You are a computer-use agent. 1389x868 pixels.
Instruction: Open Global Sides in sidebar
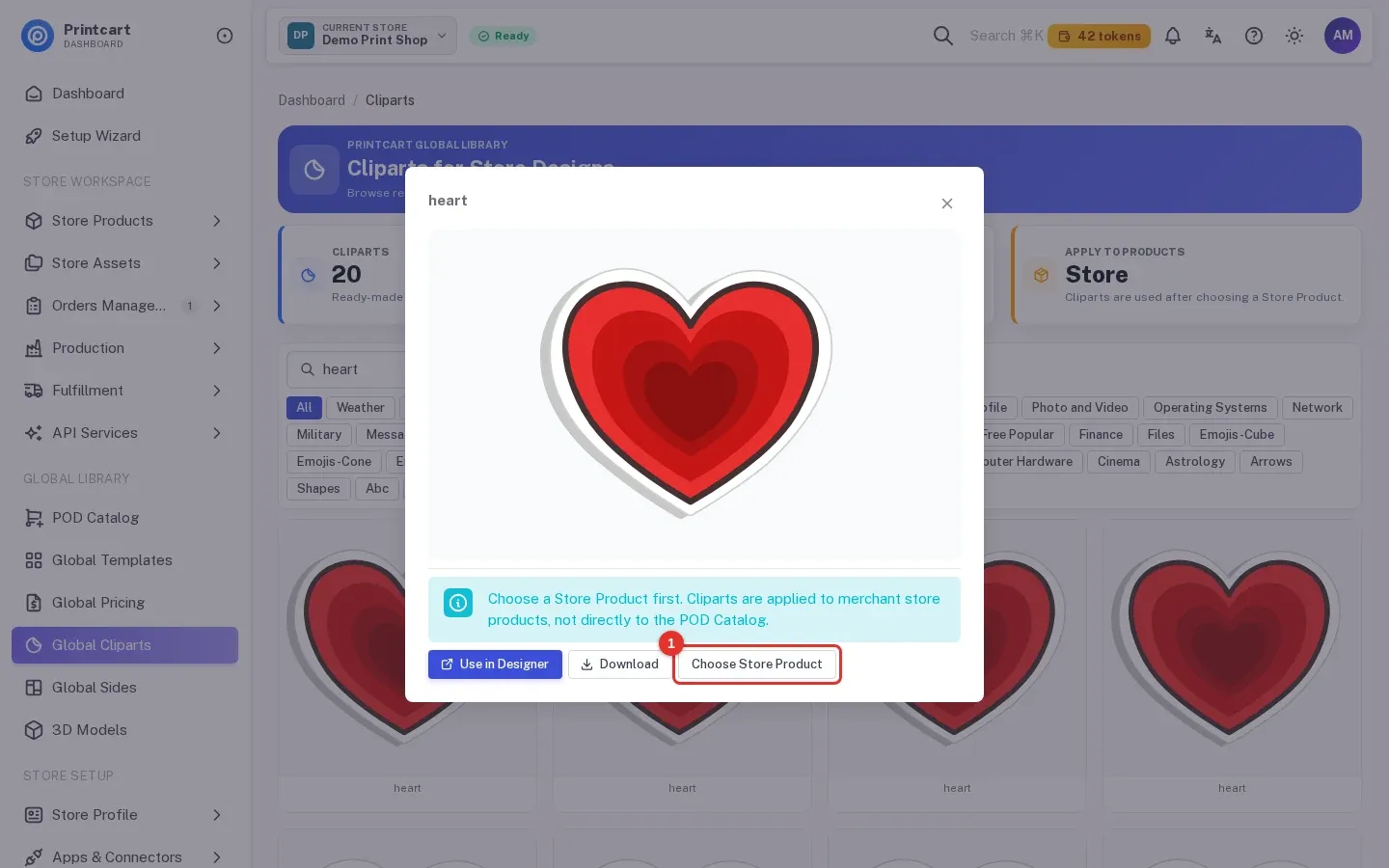(124, 688)
